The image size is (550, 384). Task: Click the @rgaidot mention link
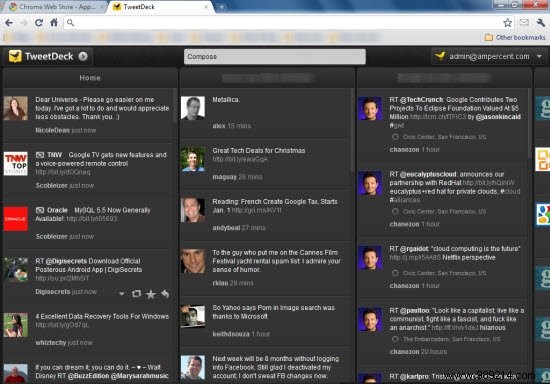click(414, 249)
